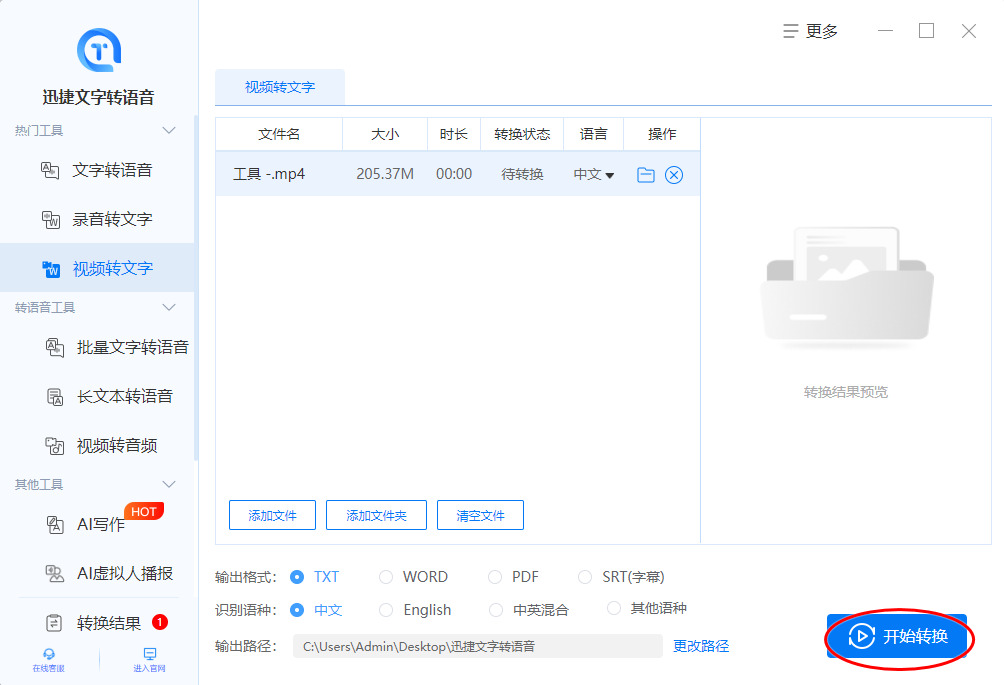Image resolution: width=1004 pixels, height=685 pixels.
Task: Select WORD output format
Action: (385, 577)
